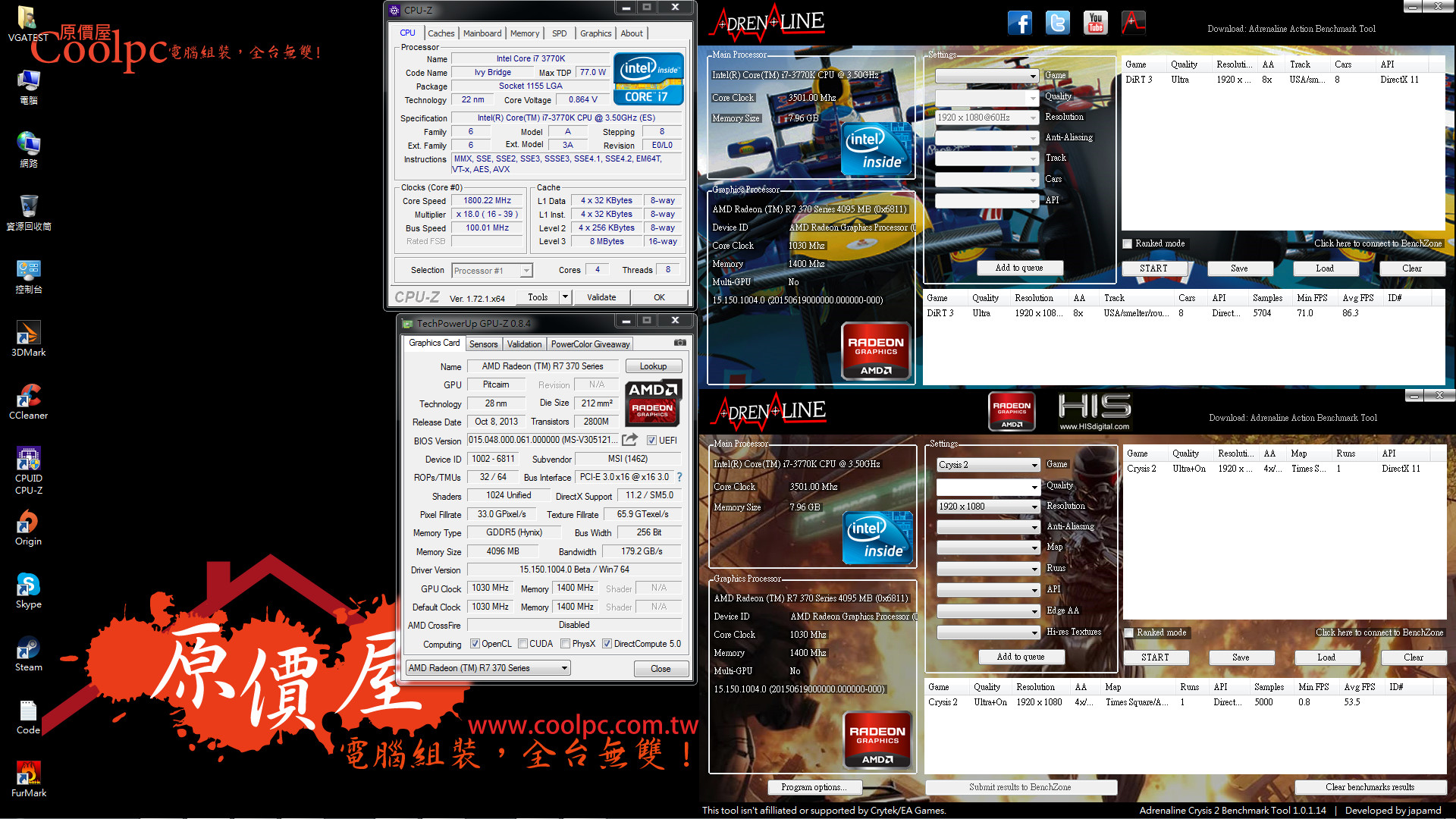Screen dimensions: 1456x819
Task: Click the Intel Core i7 logo in CPU-Z
Action: click(648, 79)
